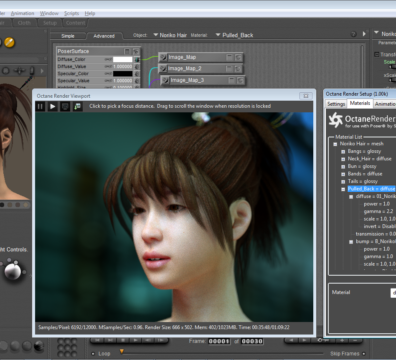Click Diffuse_Color white swatch
This screenshot has height=360, width=396.
click(123, 59)
